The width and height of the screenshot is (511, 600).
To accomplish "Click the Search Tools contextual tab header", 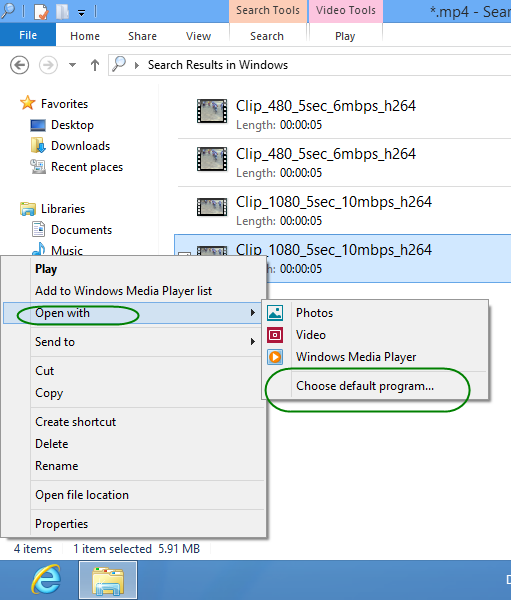I will coord(268,11).
